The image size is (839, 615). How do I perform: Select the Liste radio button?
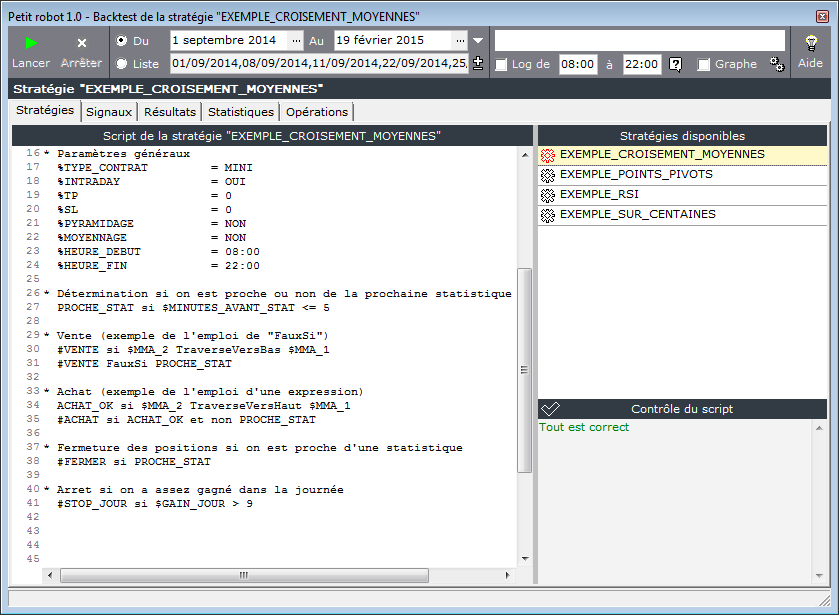click(122, 64)
